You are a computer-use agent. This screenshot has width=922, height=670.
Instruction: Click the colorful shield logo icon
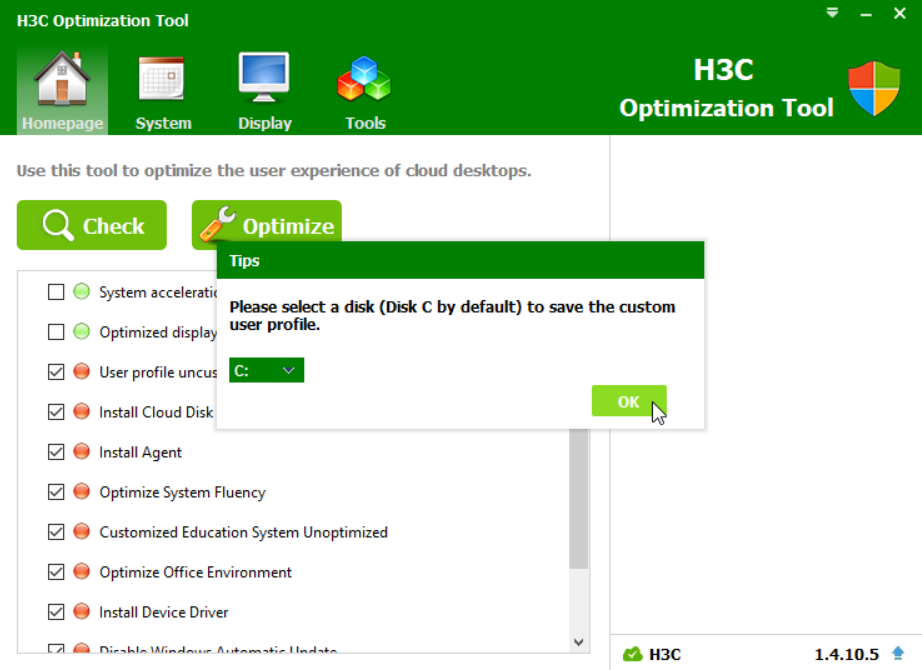click(x=874, y=88)
